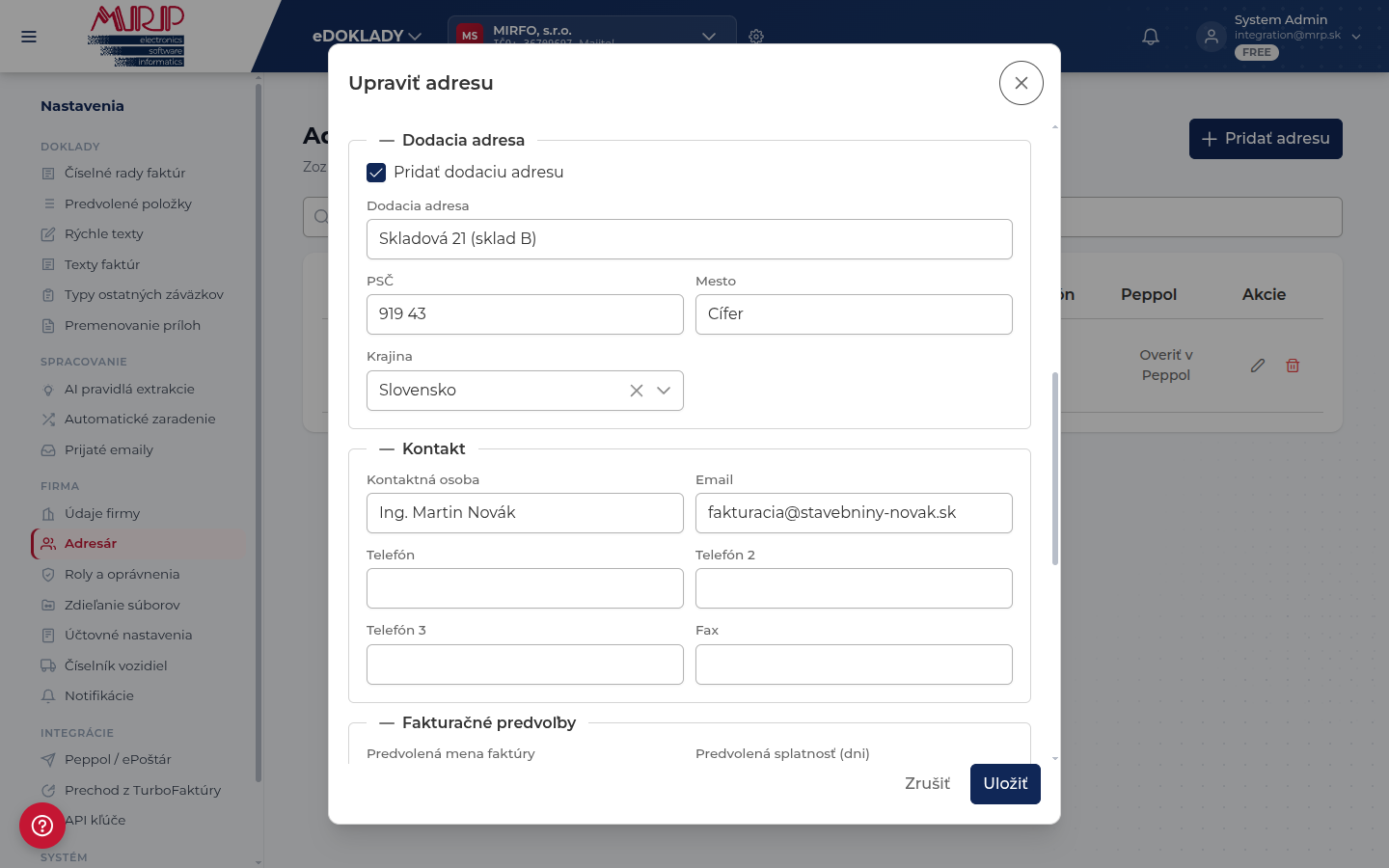
Task: Open Číselník vozidiel
Action: pyautogui.click(x=116, y=666)
